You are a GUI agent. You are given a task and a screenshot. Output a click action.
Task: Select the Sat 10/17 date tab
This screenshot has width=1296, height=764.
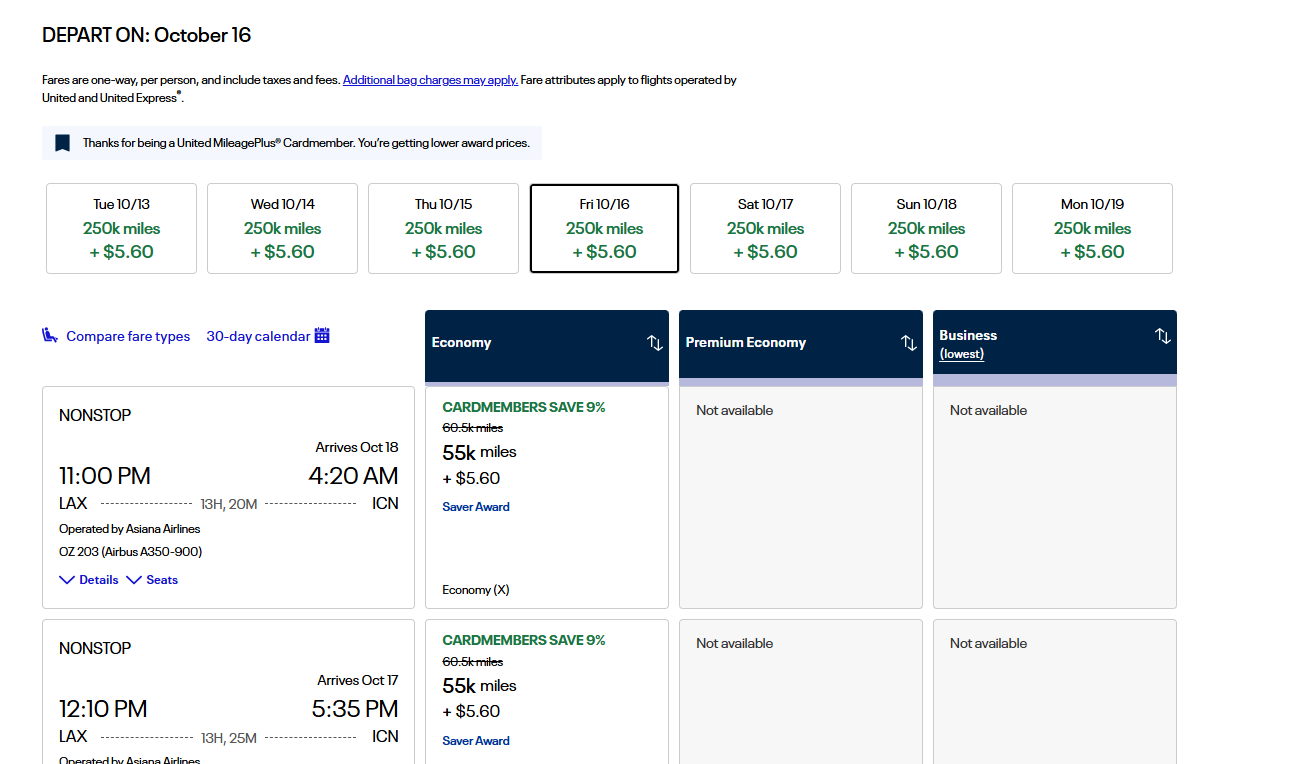(x=765, y=228)
